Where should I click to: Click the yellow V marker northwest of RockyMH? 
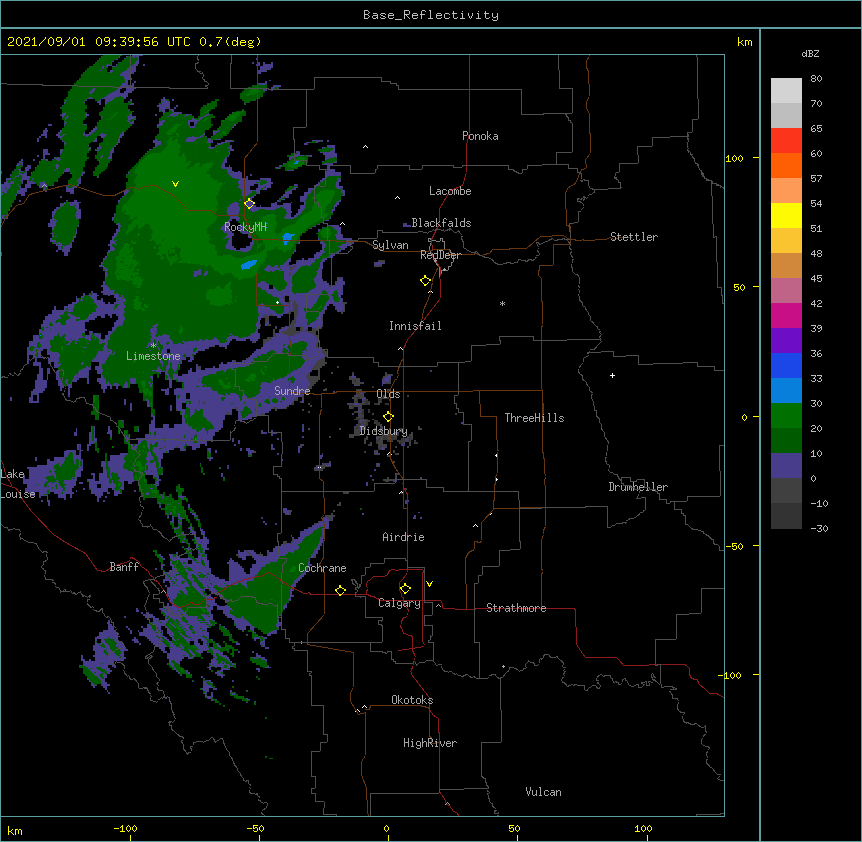coord(175,184)
